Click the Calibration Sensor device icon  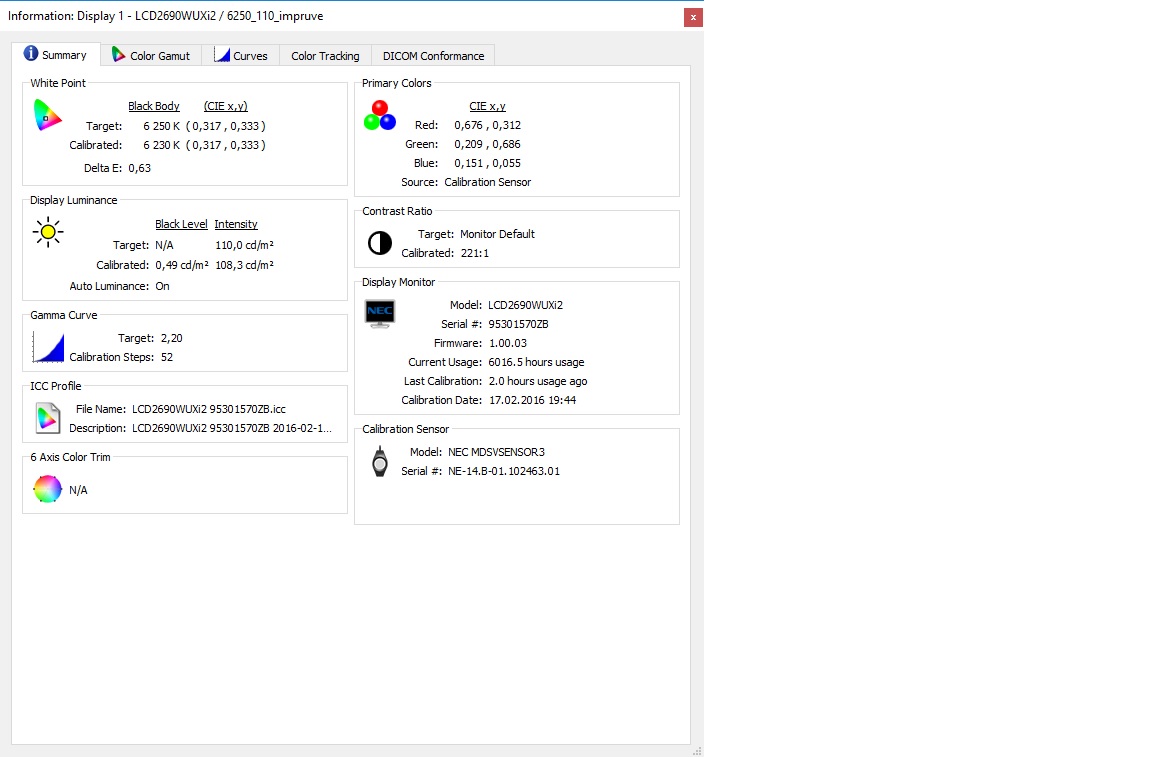click(x=380, y=462)
